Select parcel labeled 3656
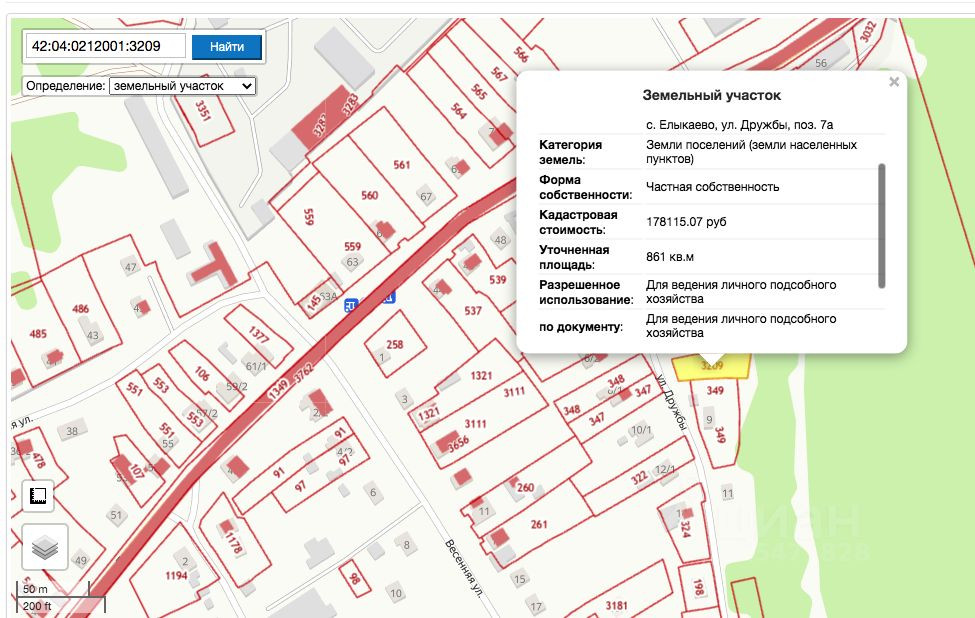The image size is (975, 618). [458, 443]
